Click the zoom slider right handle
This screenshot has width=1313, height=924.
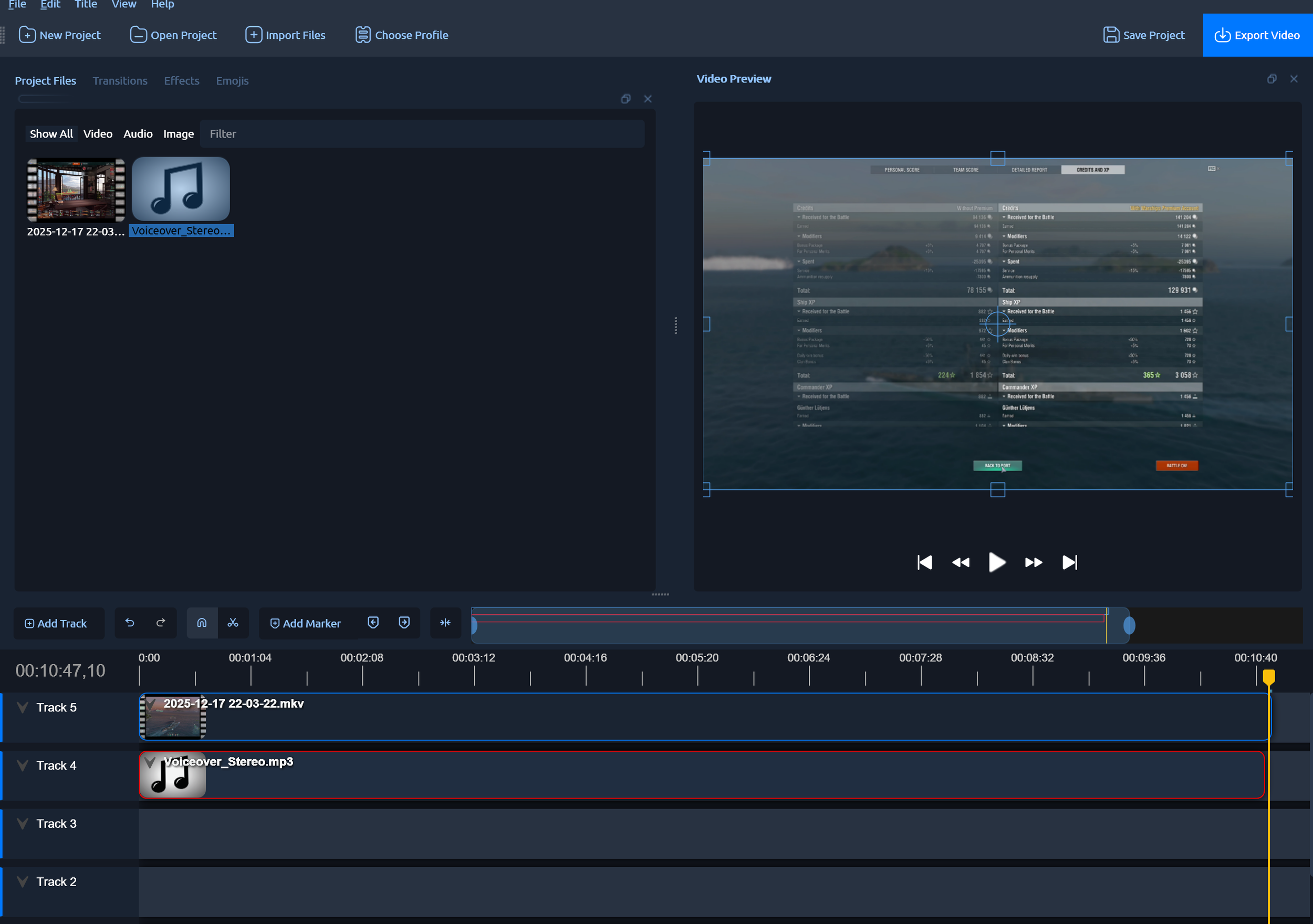[x=1129, y=625]
